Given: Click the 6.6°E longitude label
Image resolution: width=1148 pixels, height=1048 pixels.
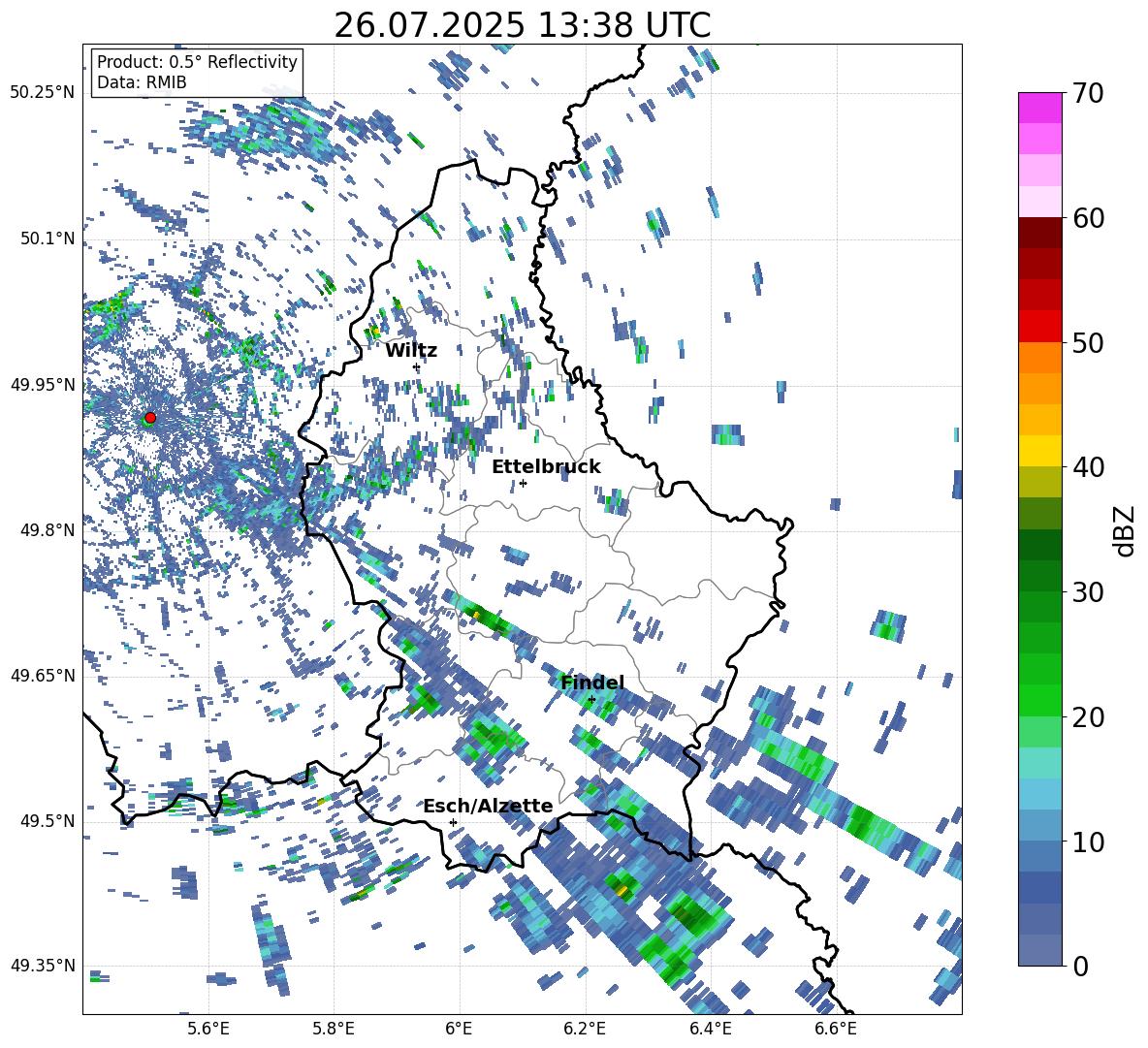Looking at the screenshot, I should (836, 1029).
